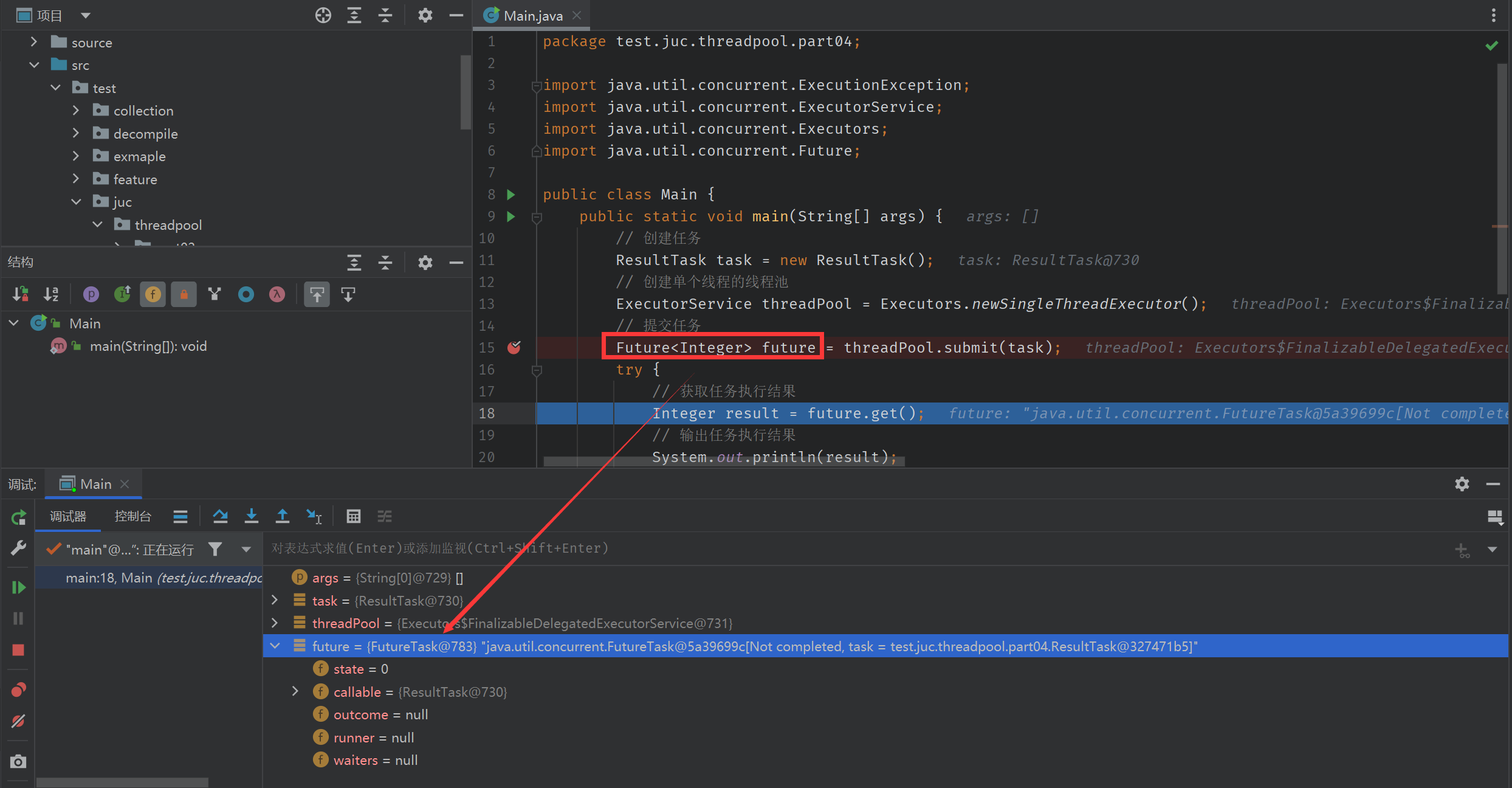The height and width of the screenshot is (788, 1512).
Task: Expand the feature package
Action: click(x=76, y=179)
